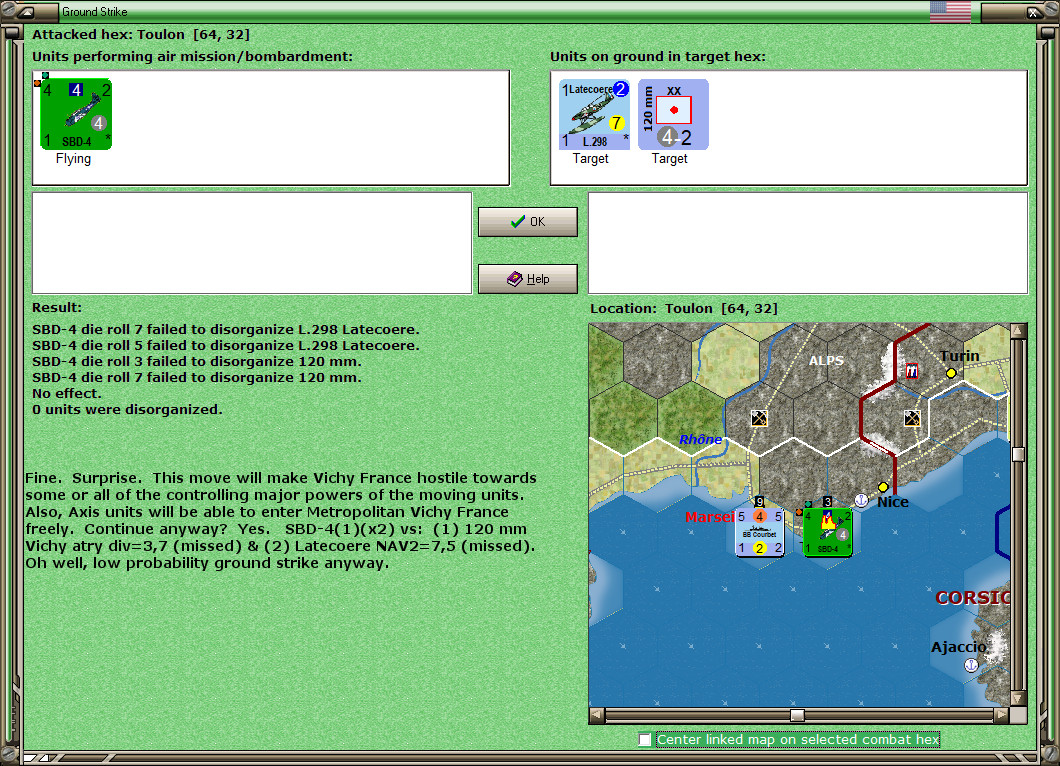Click the Ground Strike window title

tap(95, 11)
